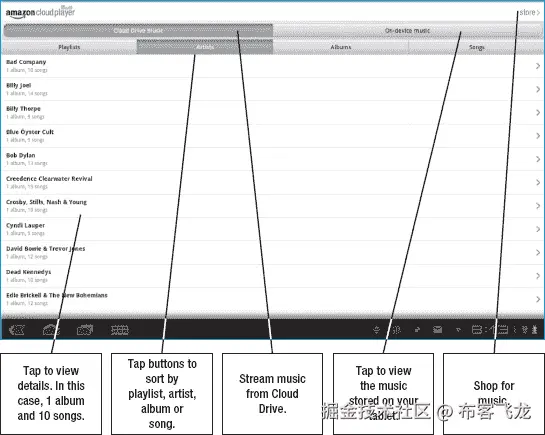545x435 pixels.
Task: Open chevron for Creedence Clearwater Revival
Action: 538,182
